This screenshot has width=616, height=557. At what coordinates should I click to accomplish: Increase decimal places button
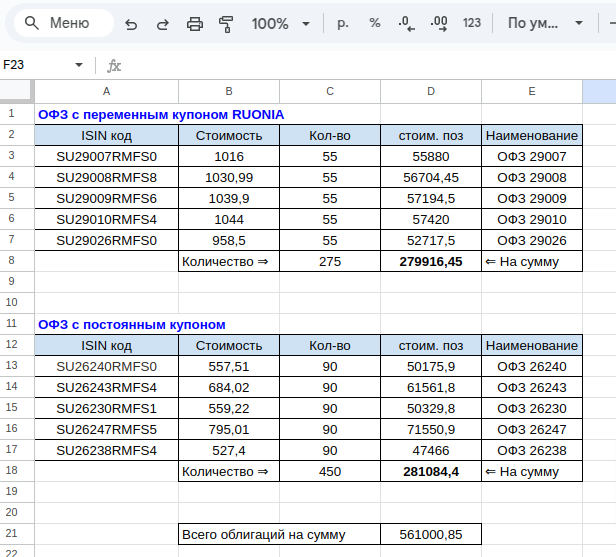coord(438,23)
